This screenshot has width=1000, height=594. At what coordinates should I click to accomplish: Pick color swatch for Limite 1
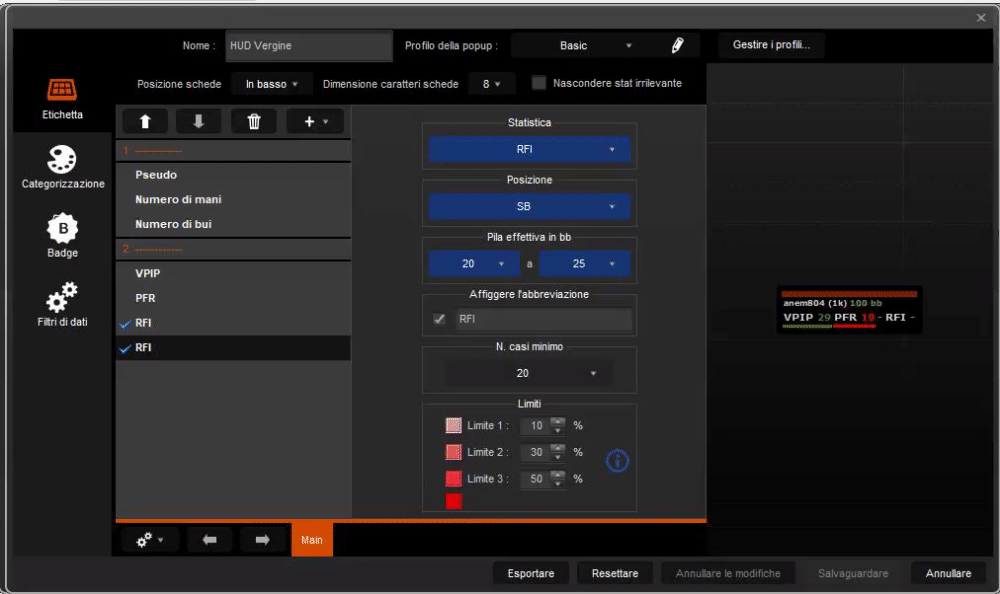click(x=453, y=426)
